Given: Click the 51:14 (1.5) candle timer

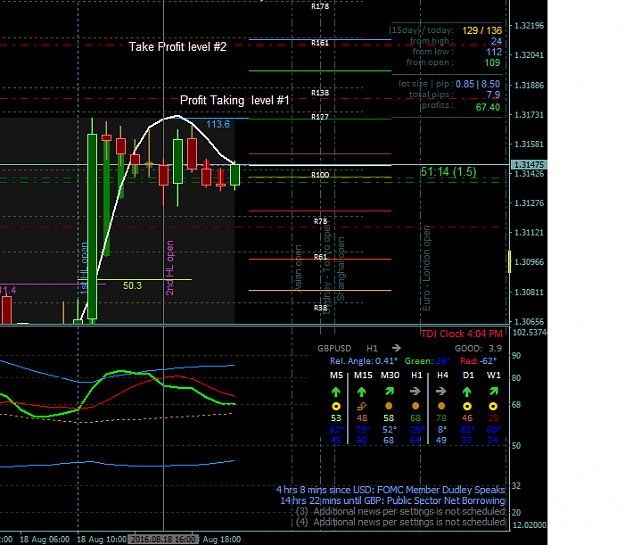Looking at the screenshot, I should point(448,172).
